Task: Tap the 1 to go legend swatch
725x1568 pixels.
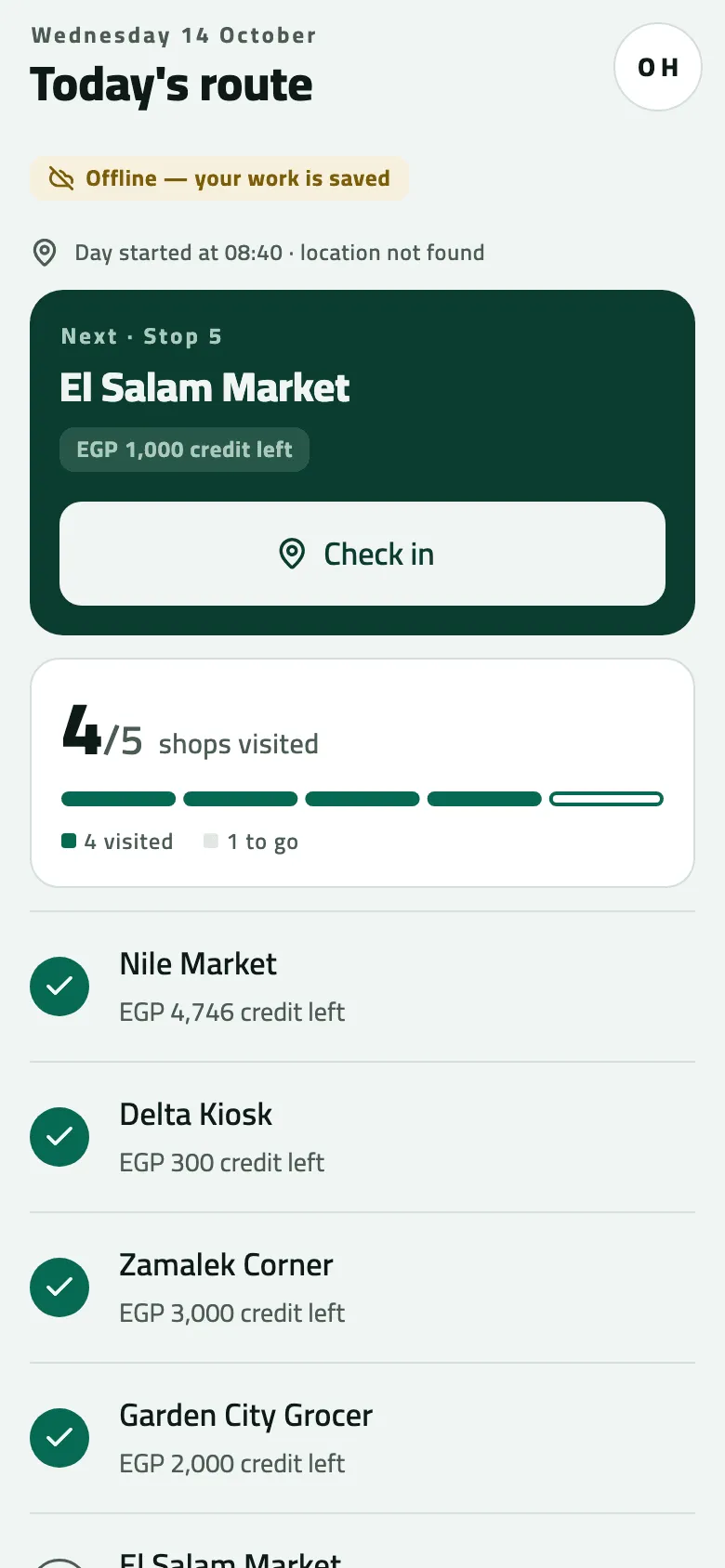Action: tap(211, 841)
